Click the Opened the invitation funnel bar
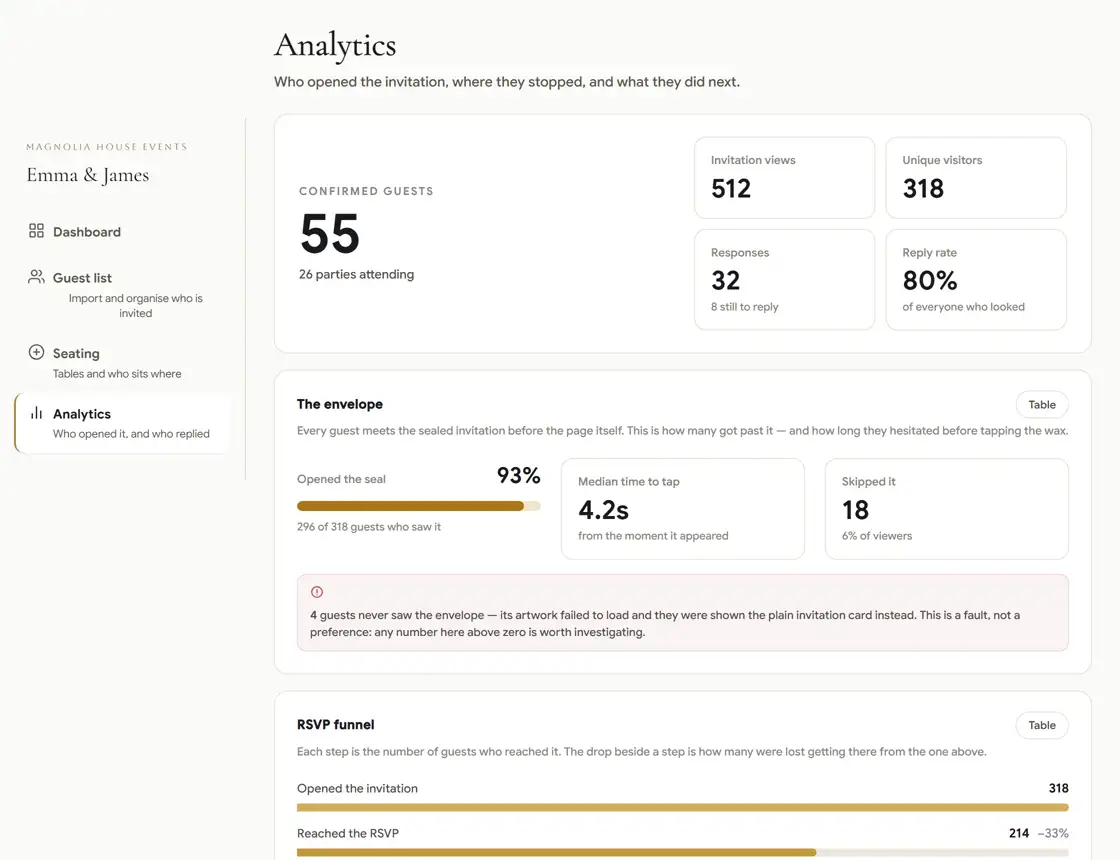The width and height of the screenshot is (1120, 860). click(682, 808)
